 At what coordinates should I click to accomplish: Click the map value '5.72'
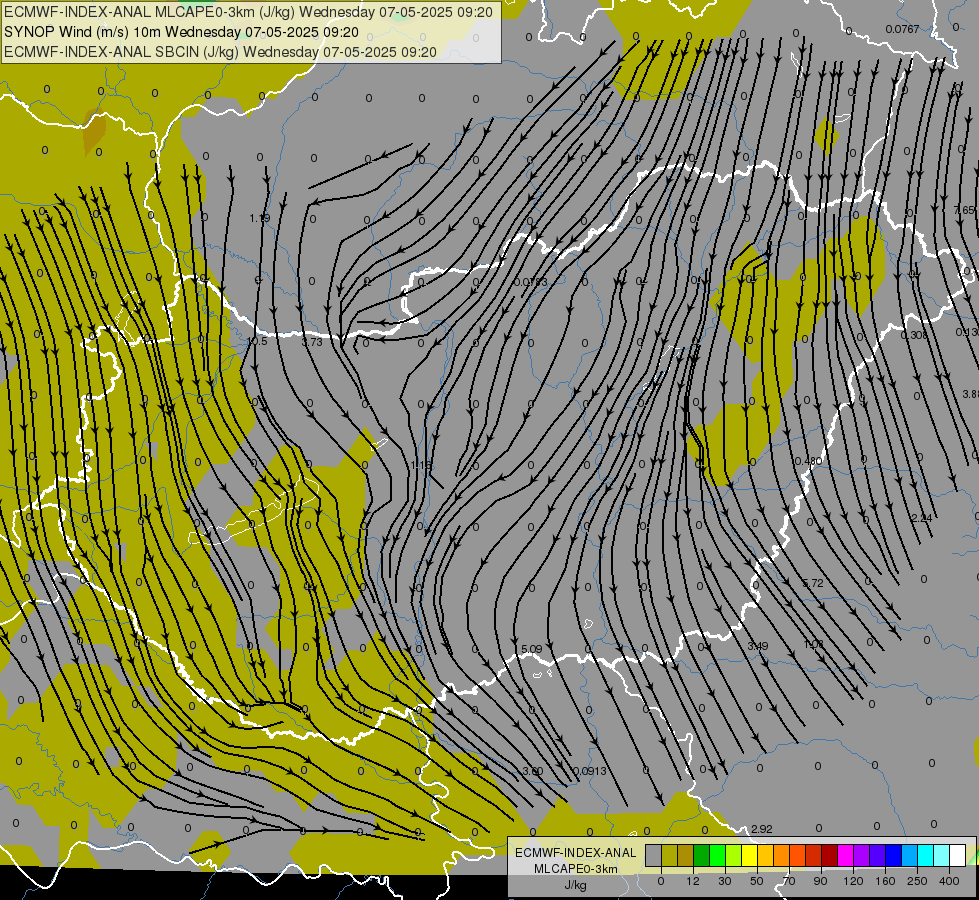click(813, 583)
